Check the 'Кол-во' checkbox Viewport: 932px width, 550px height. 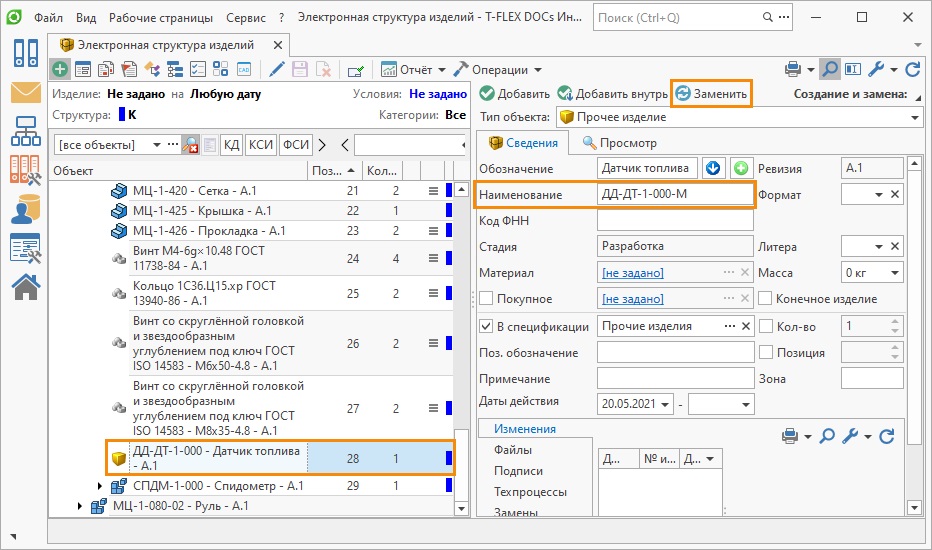click(766, 326)
